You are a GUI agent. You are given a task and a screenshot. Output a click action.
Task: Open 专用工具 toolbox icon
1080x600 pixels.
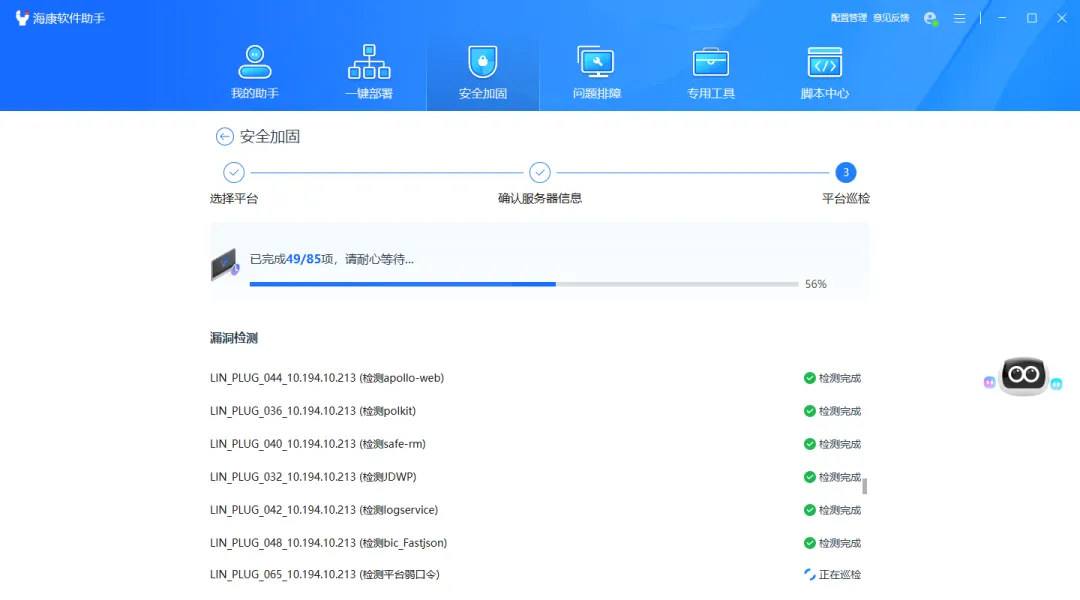tap(710, 62)
